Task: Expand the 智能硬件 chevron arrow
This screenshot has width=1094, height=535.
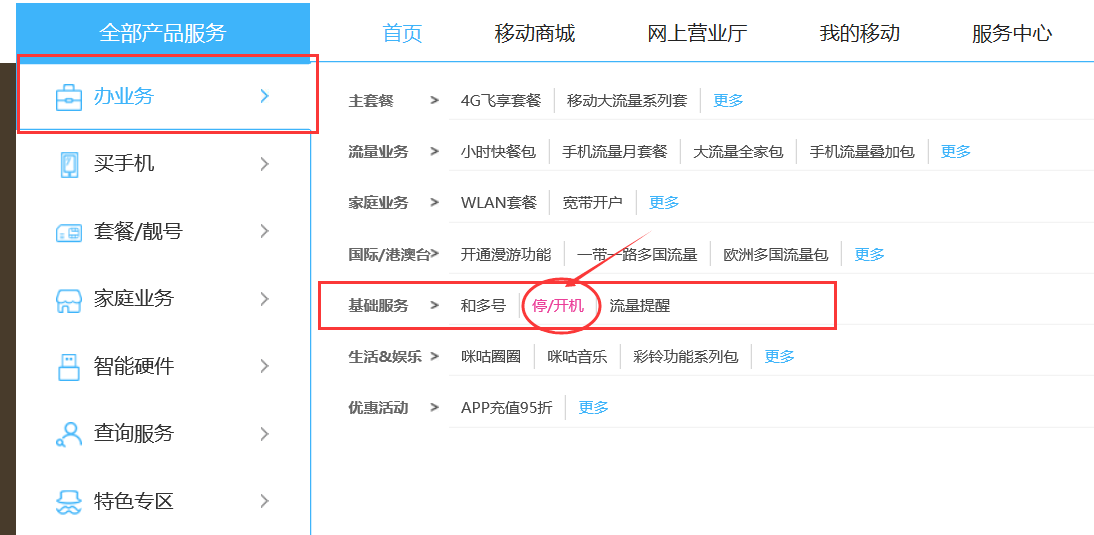Action: (x=264, y=367)
